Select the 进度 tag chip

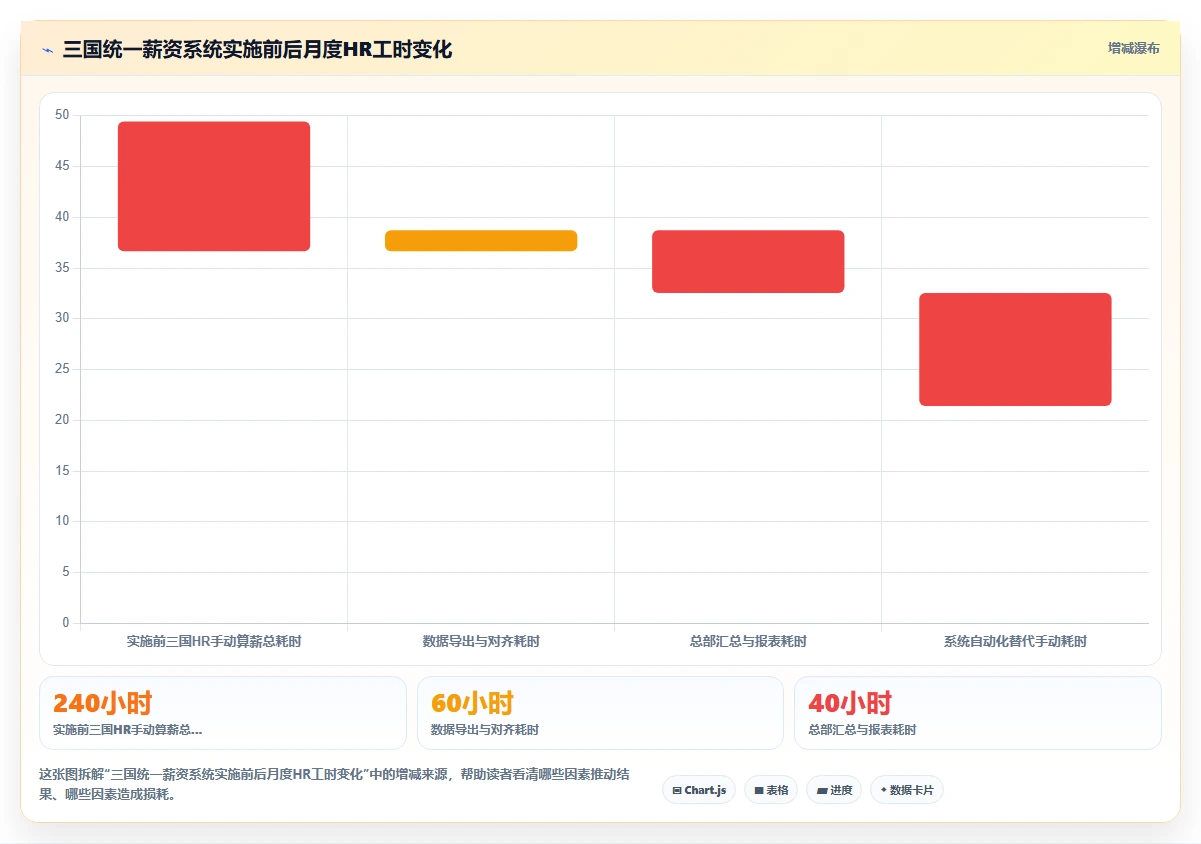point(834,790)
